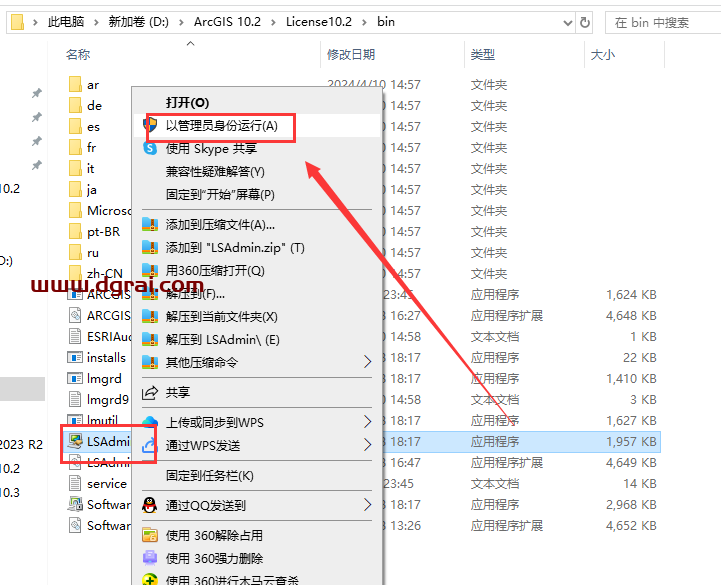721x585 pixels.
Task: Sort by 名称 column header
Action: [78, 55]
